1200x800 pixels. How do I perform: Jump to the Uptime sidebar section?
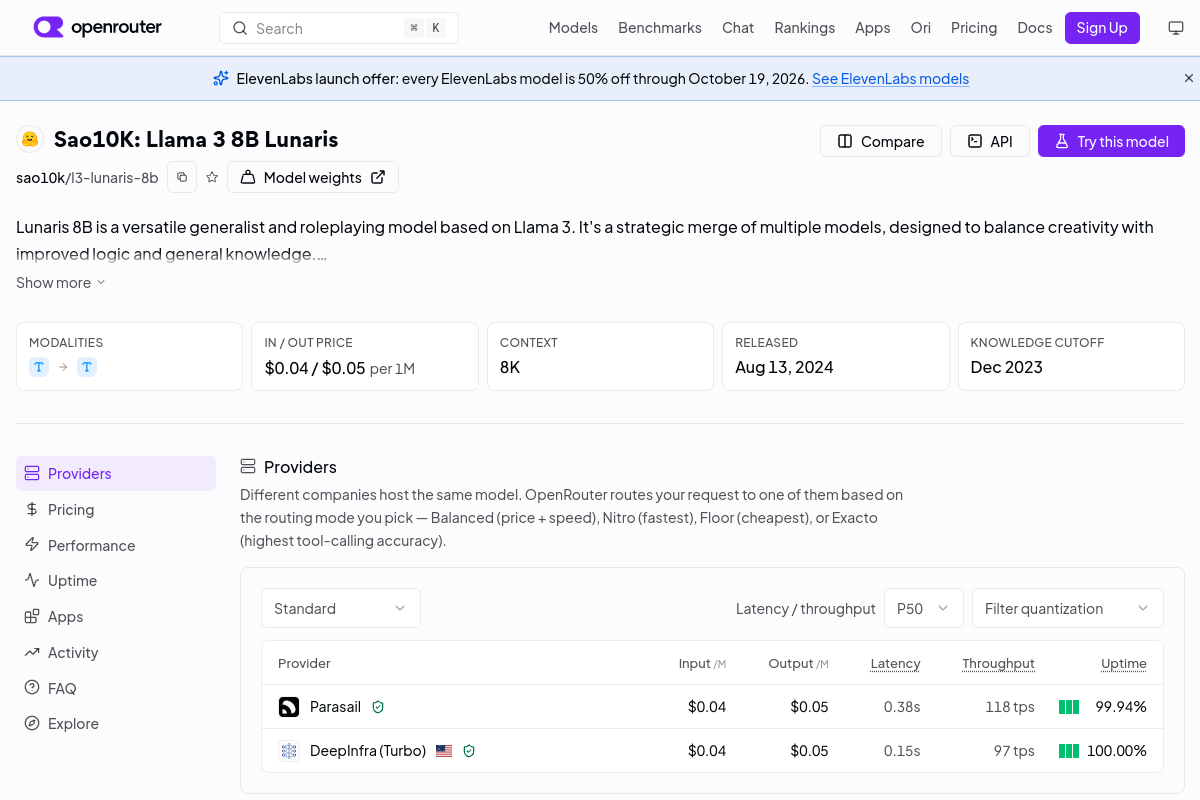tap(116, 581)
